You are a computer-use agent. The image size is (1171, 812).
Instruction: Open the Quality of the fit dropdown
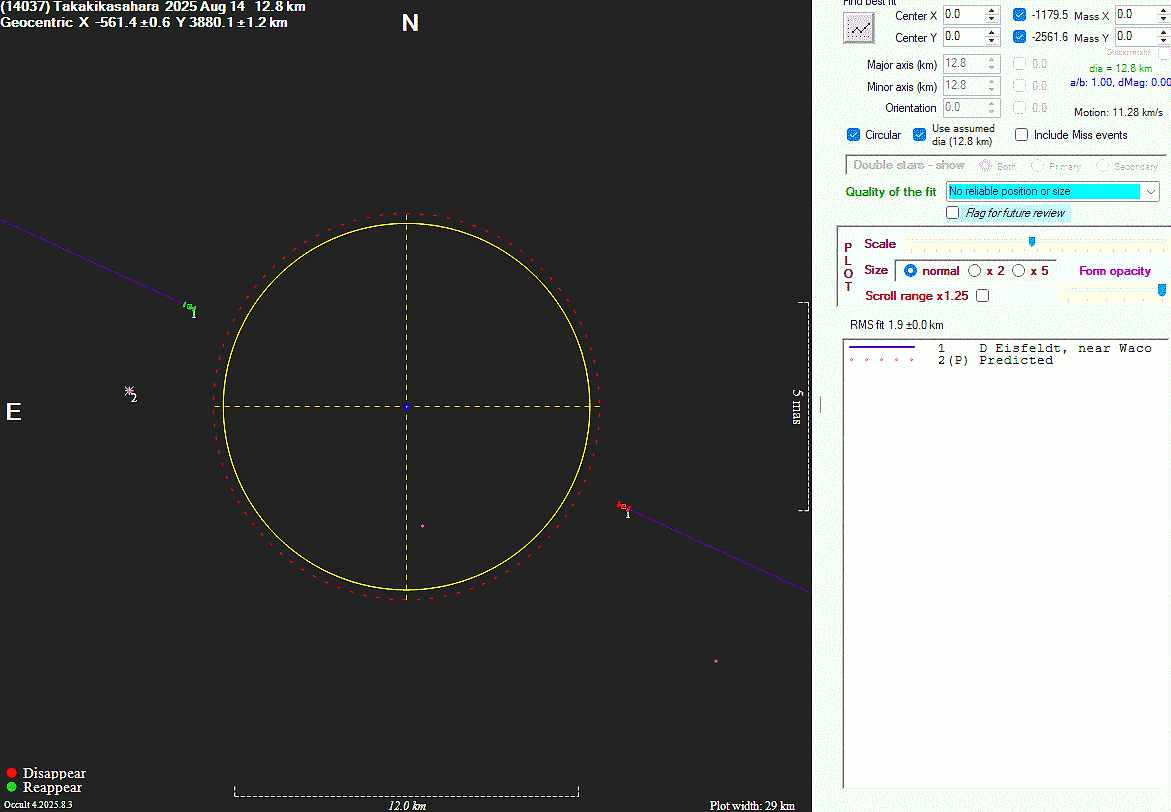(1052, 192)
